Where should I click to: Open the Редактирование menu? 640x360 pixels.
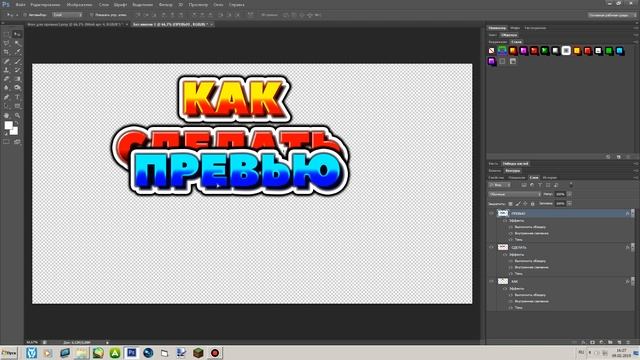click(x=45, y=4)
